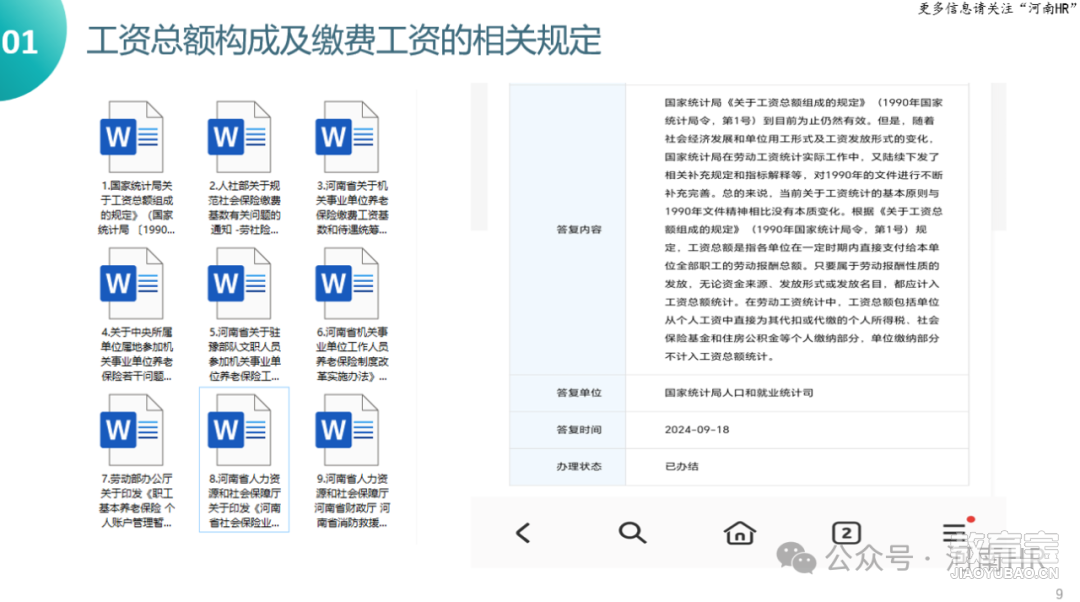Click the 答复时间 row label
The height and width of the screenshot is (602, 1080).
point(579,429)
